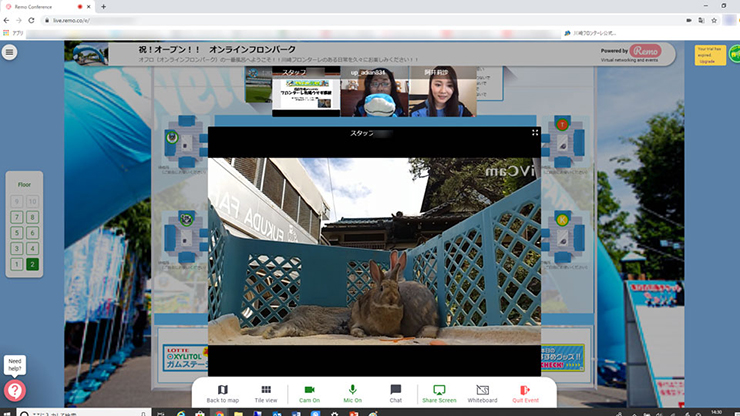Open the CHECK goods banner on right

pyautogui.click(x=563, y=357)
